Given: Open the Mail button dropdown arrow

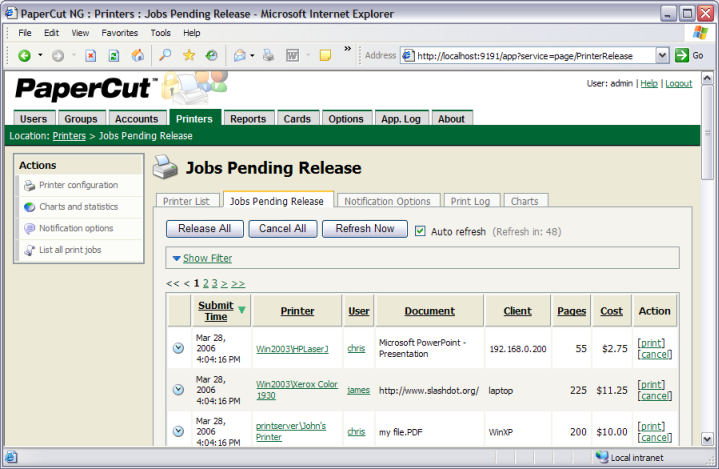Looking at the screenshot, I should 252,56.
